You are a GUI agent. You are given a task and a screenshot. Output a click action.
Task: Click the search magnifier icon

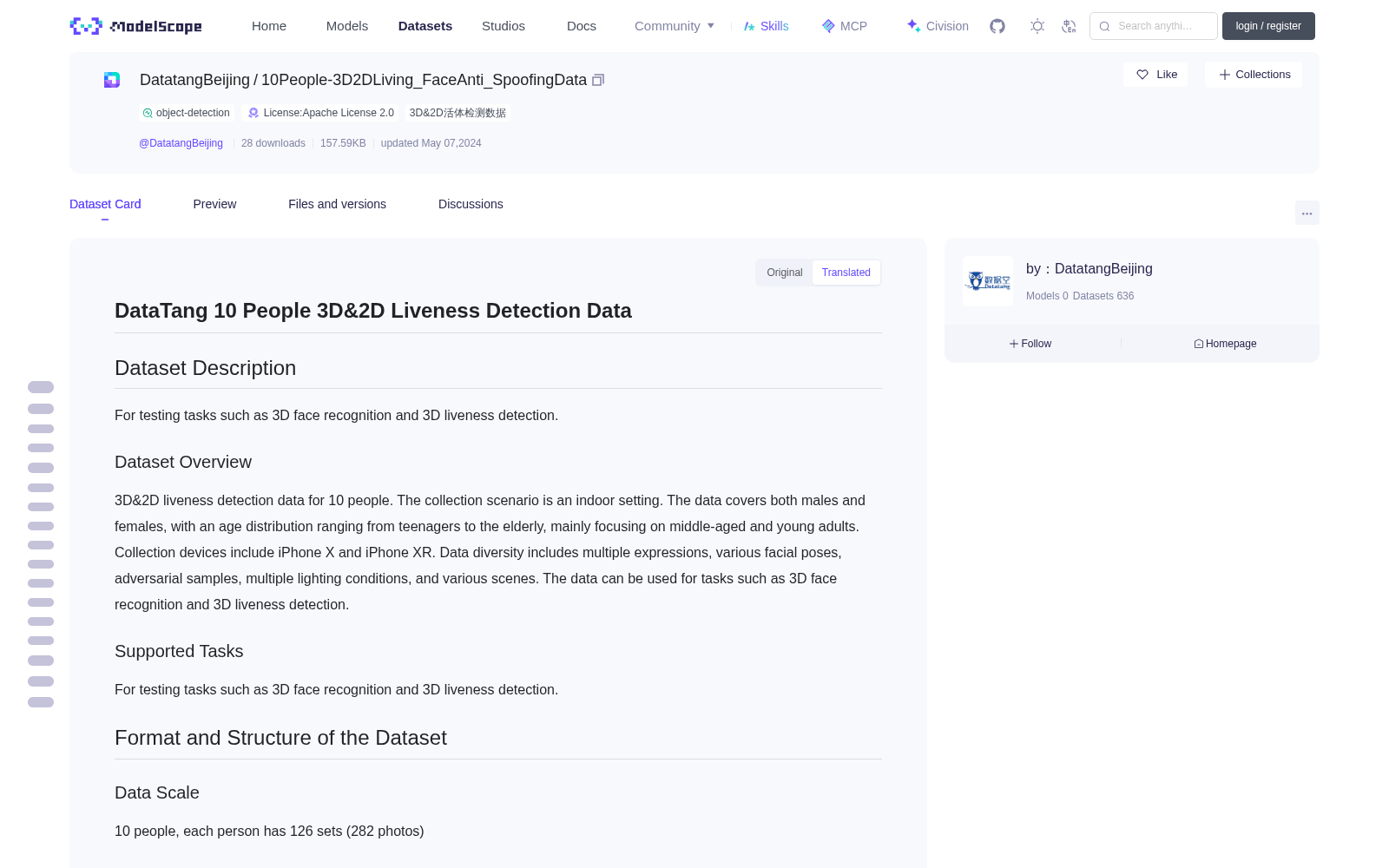[1105, 26]
